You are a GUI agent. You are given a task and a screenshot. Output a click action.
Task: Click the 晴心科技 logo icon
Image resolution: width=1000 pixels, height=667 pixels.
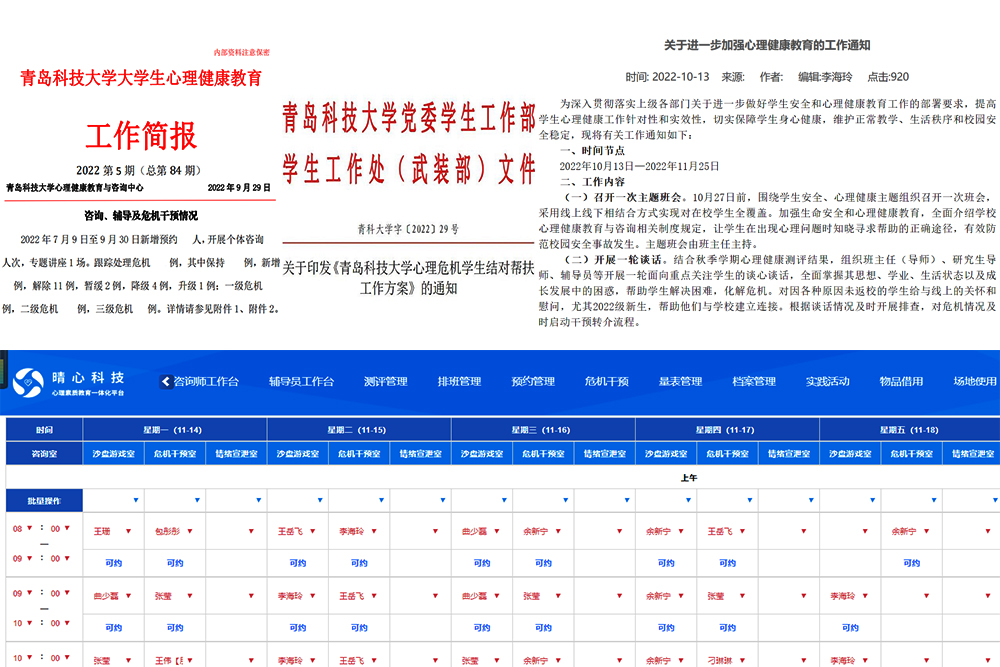[x=29, y=380]
